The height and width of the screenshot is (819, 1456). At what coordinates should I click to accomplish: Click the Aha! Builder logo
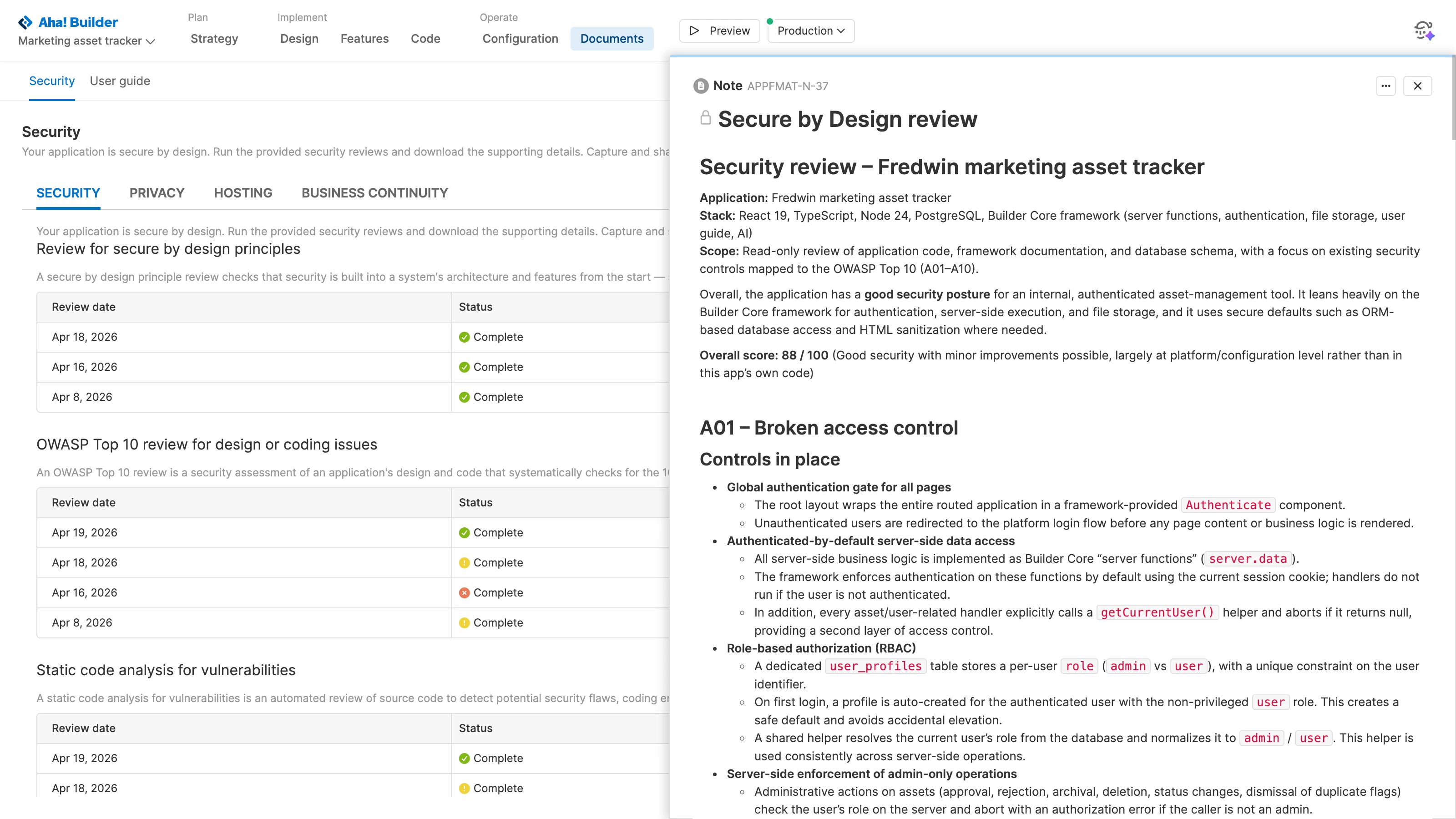tap(67, 22)
